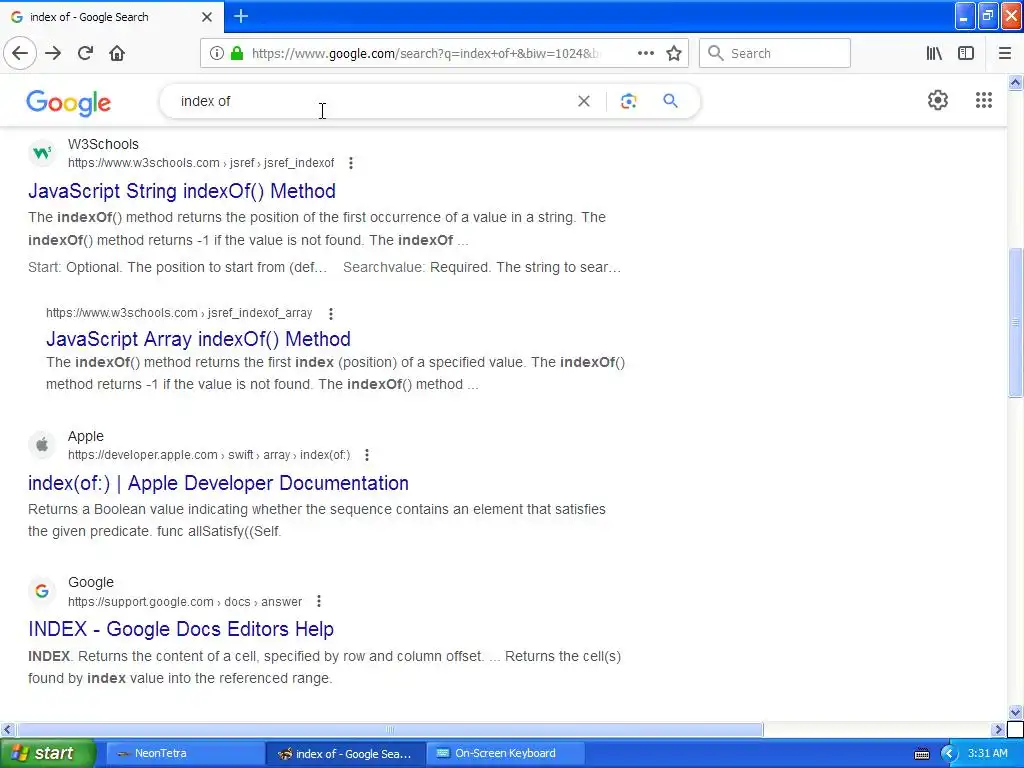1024x768 pixels.
Task: Search by image with Google Lens icon
Action: (x=628, y=101)
